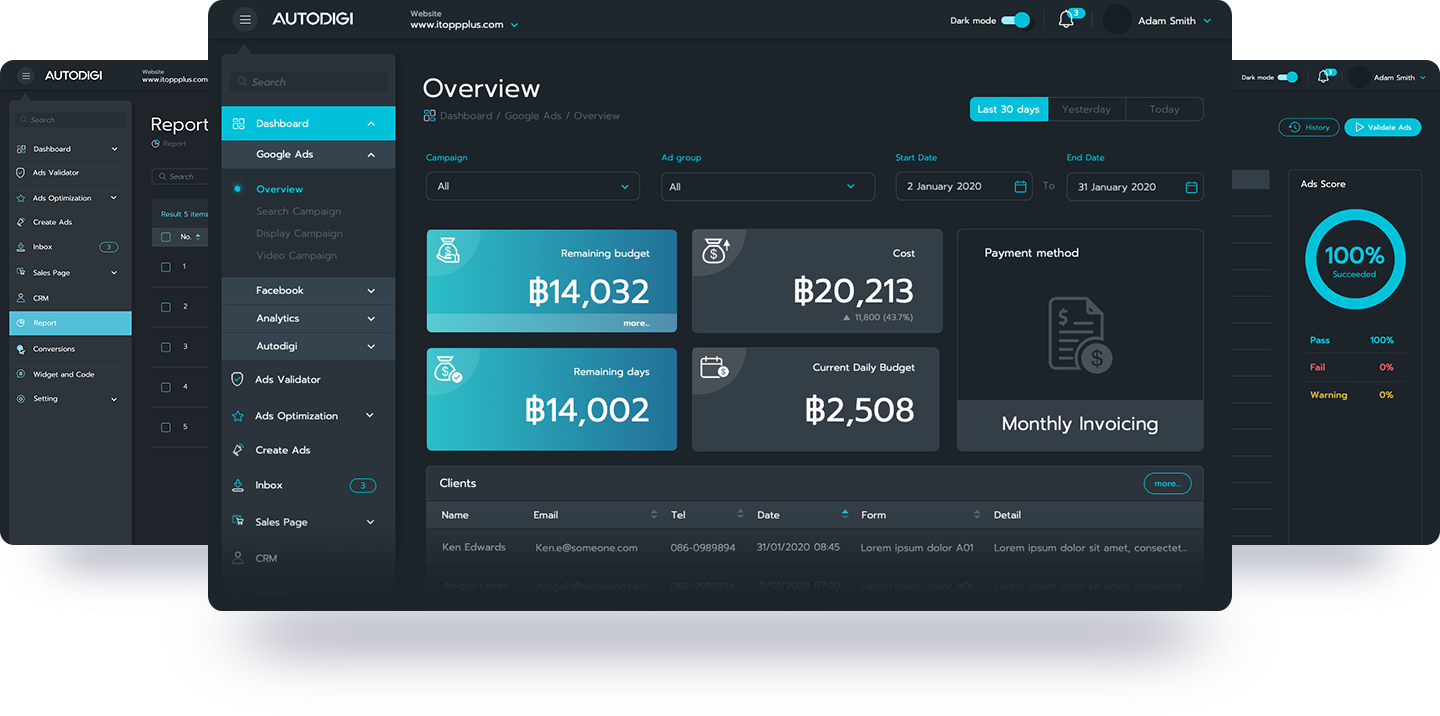Screen dimensions: 1440x716
Task: Open Campaign All dropdown
Action: pyautogui.click(x=533, y=187)
